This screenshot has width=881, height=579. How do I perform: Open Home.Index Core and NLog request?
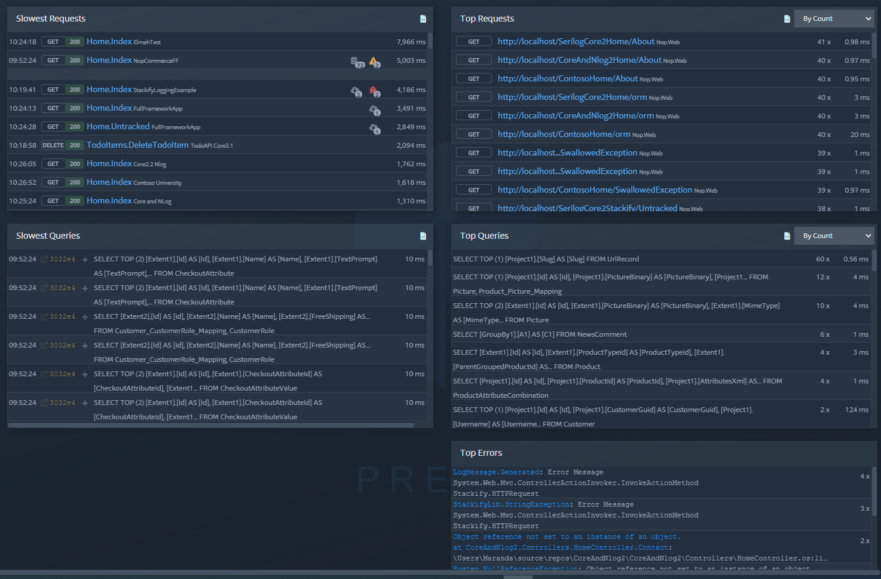click(109, 200)
